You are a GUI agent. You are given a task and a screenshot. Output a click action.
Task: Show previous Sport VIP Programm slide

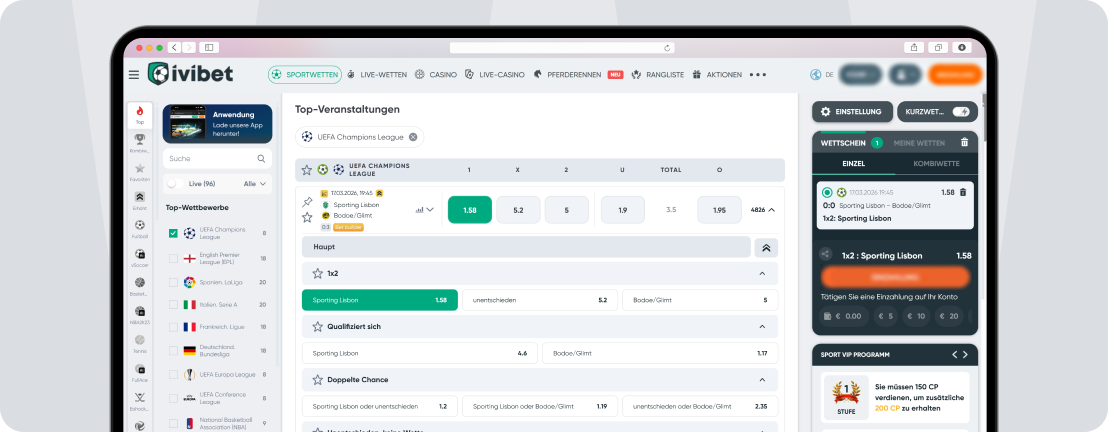pyautogui.click(x=955, y=354)
